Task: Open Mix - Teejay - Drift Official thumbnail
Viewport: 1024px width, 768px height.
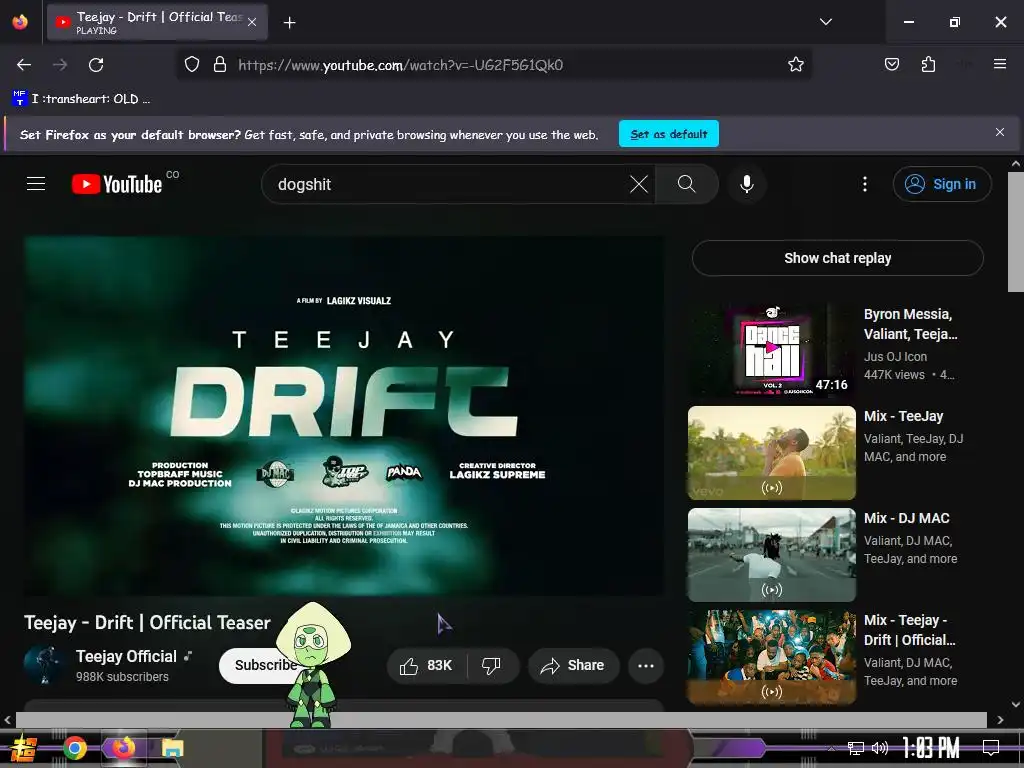Action: [x=772, y=657]
